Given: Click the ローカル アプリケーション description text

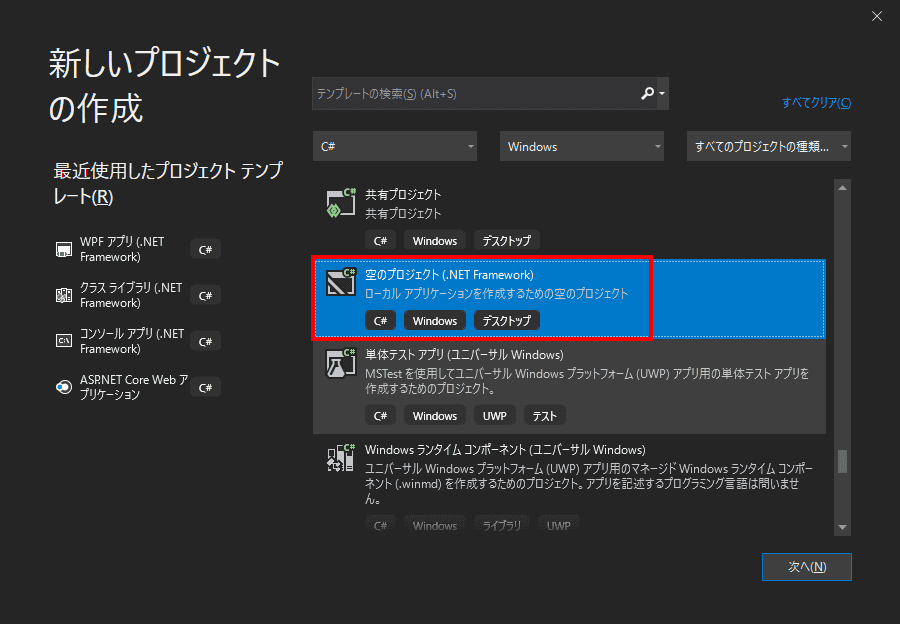Looking at the screenshot, I should pos(496,293).
